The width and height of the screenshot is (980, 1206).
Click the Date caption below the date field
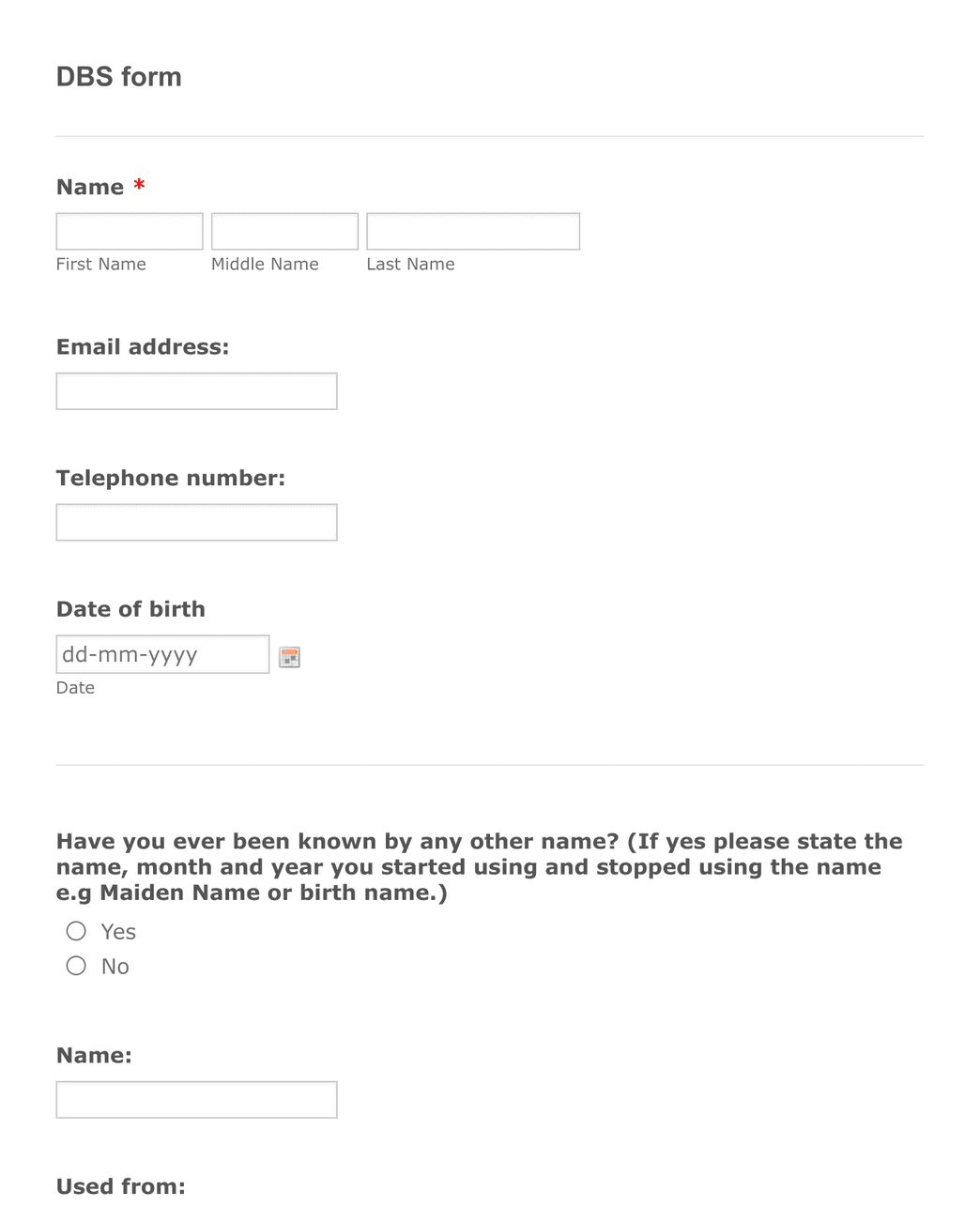[x=75, y=687]
